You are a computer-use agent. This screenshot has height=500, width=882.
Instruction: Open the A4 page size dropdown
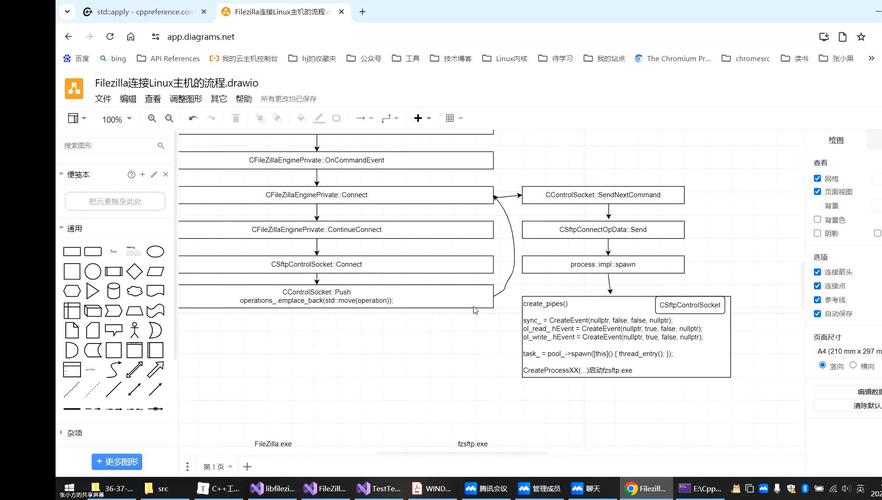click(848, 351)
